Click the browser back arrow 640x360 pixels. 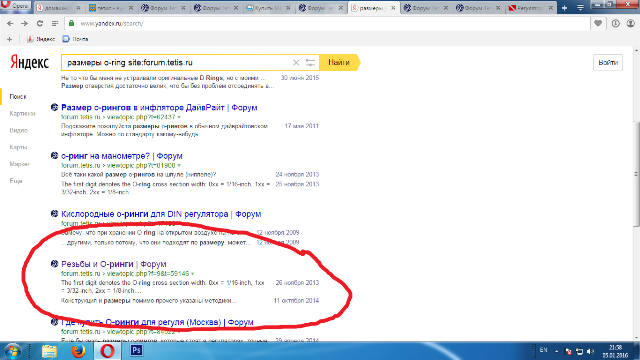pos(10,24)
